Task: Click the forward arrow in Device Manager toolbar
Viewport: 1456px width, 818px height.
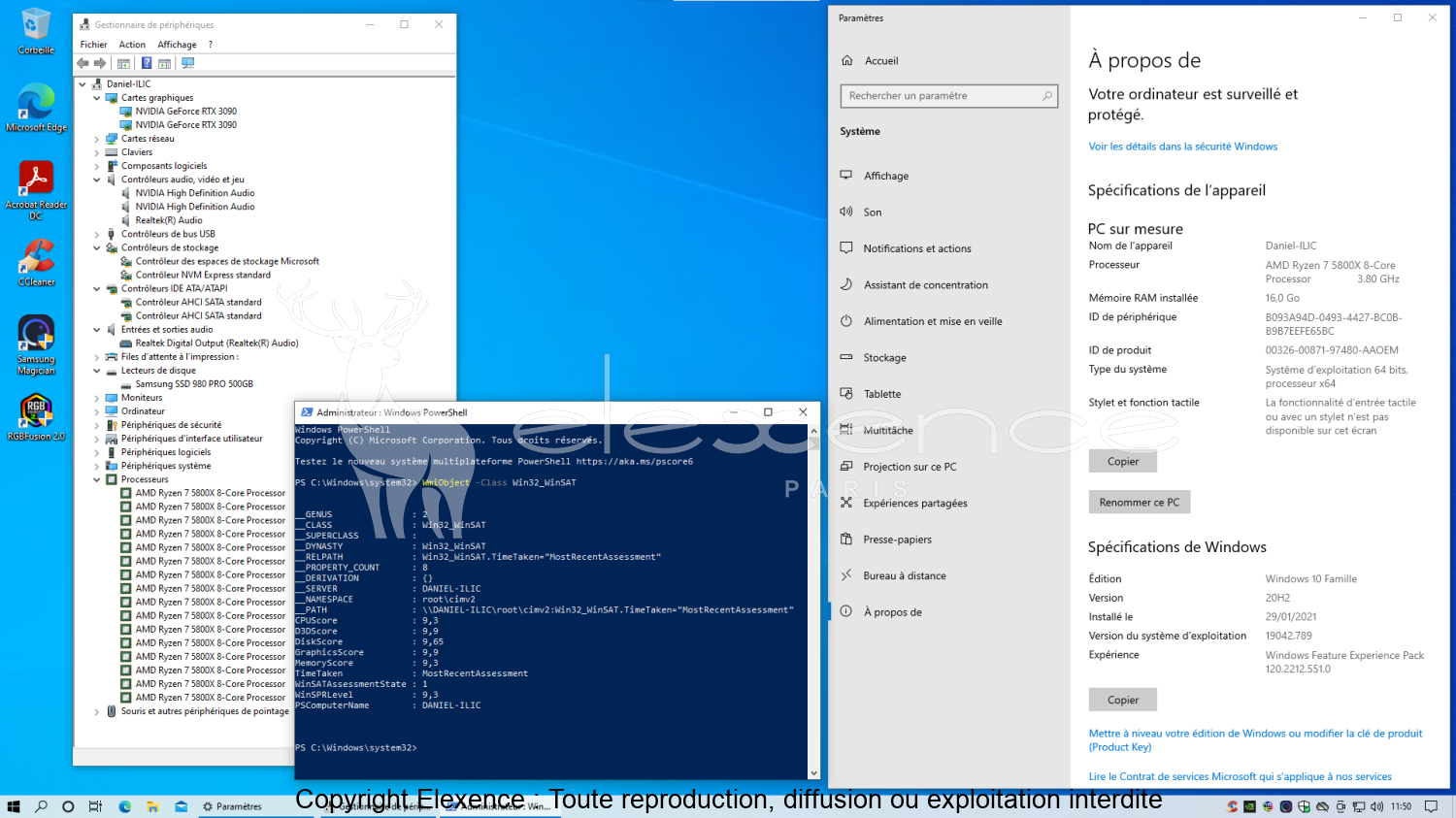Action: (x=100, y=63)
